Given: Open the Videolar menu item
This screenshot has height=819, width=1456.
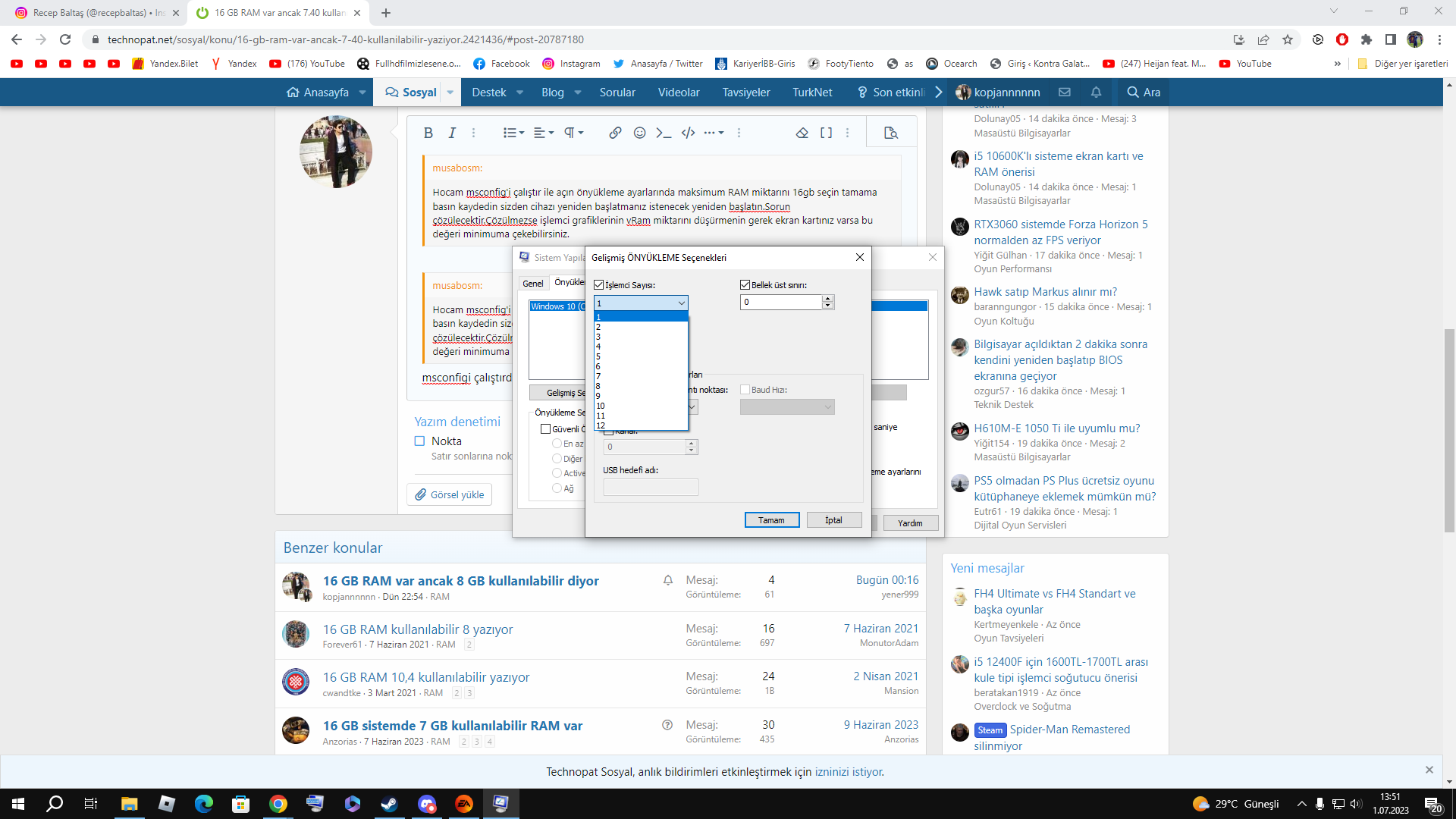Looking at the screenshot, I should (678, 92).
